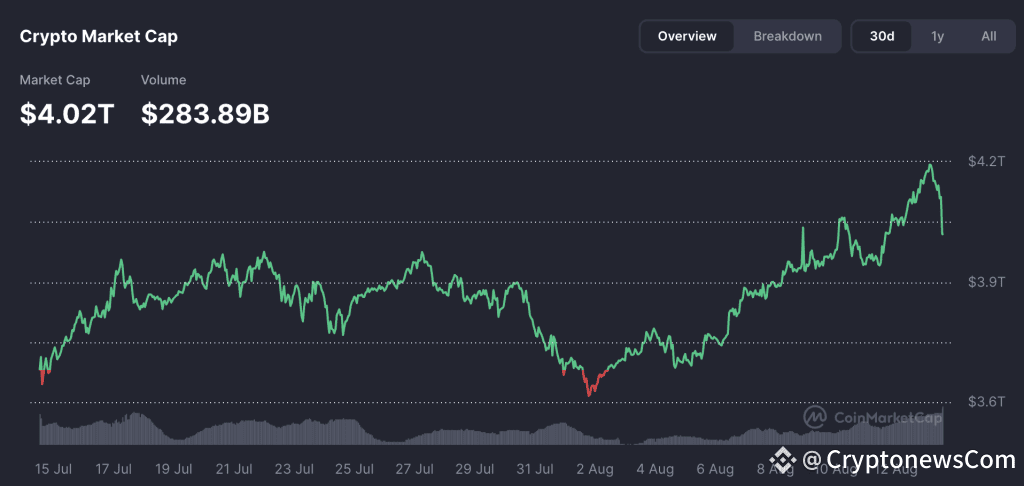Click the 27 Jul date label
The image size is (1024, 486).
(x=414, y=469)
